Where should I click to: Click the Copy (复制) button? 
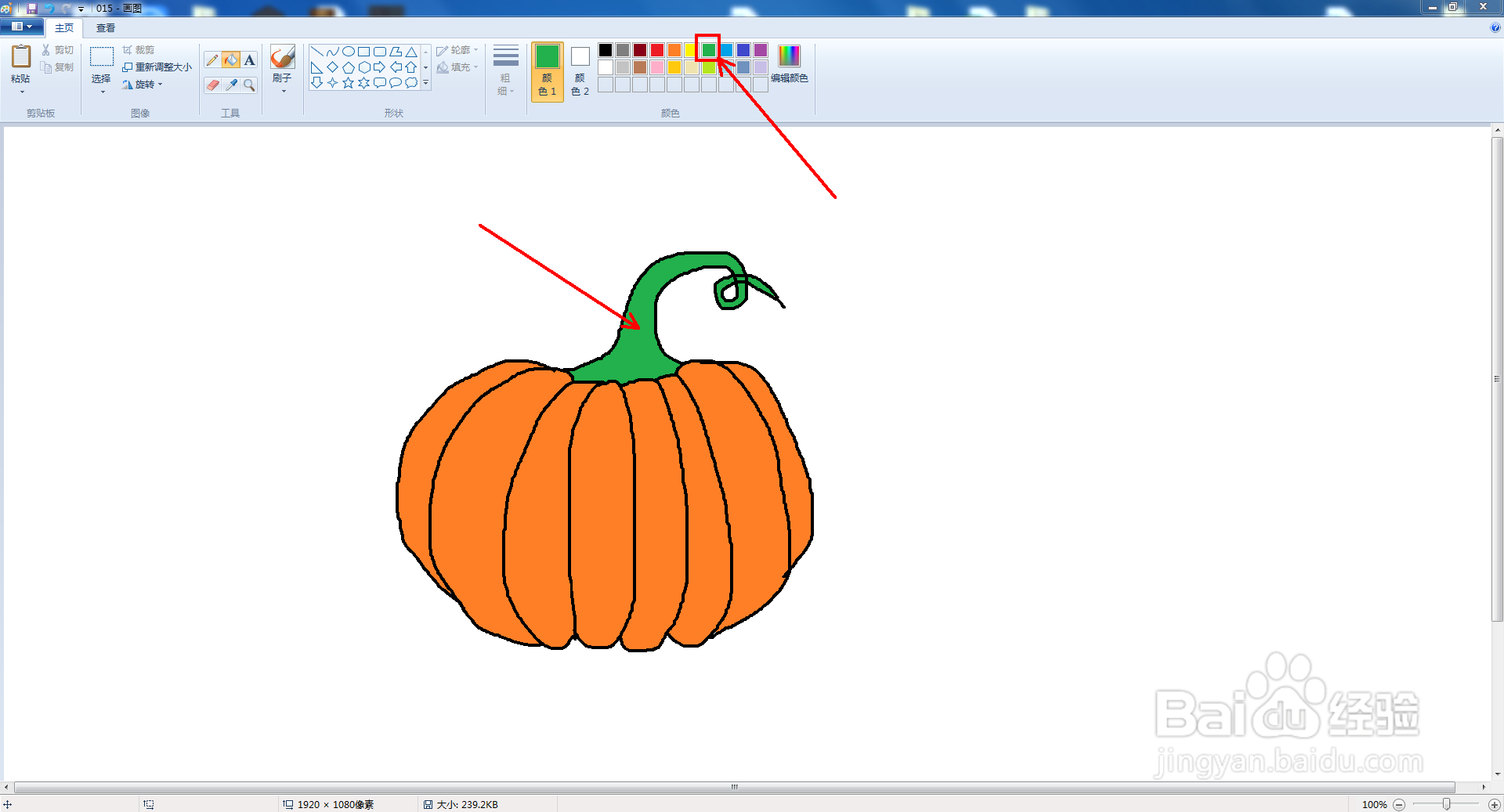coord(57,67)
